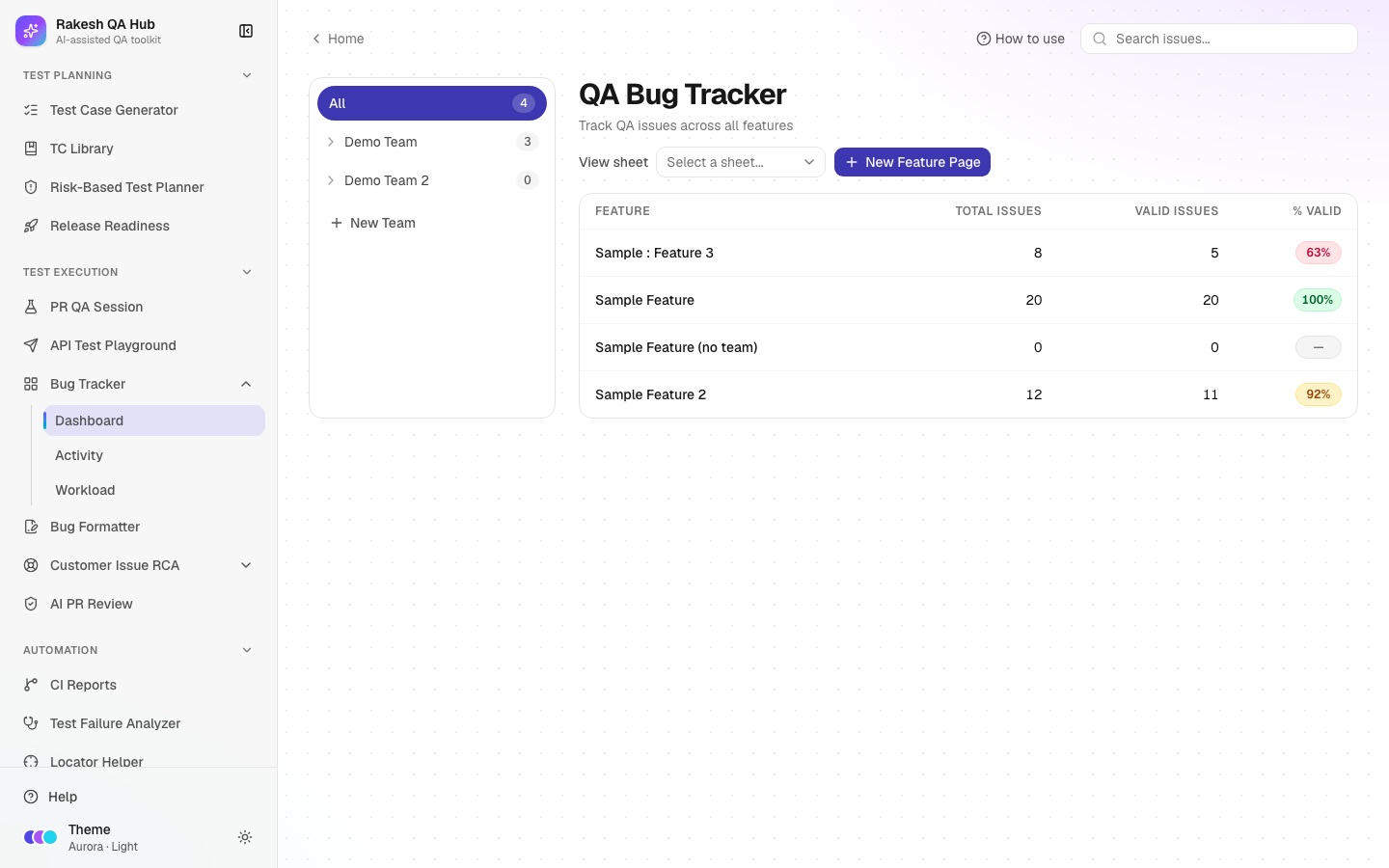The width and height of the screenshot is (1389, 868).
Task: Click the Aurora theme color swatches
Action: (41, 837)
